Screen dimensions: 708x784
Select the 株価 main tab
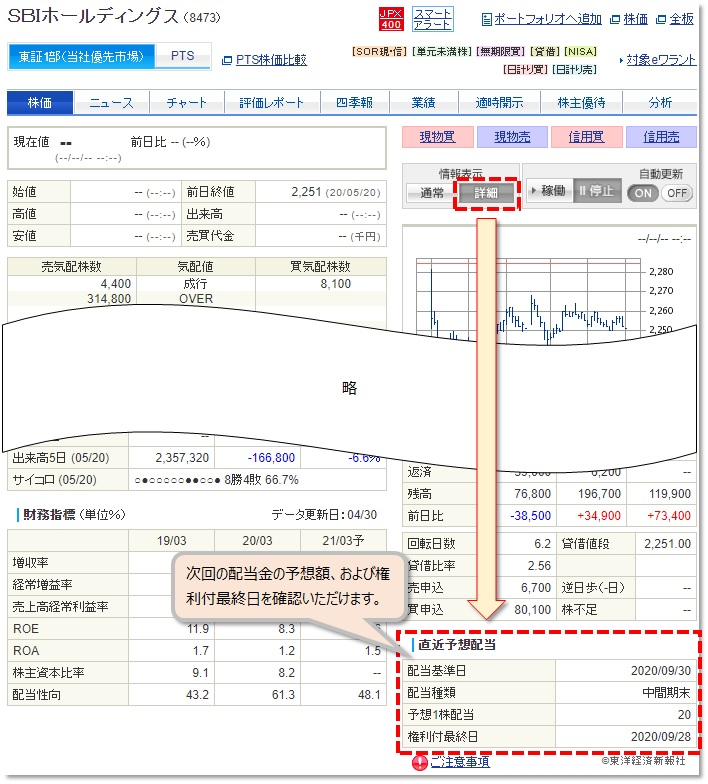point(40,102)
